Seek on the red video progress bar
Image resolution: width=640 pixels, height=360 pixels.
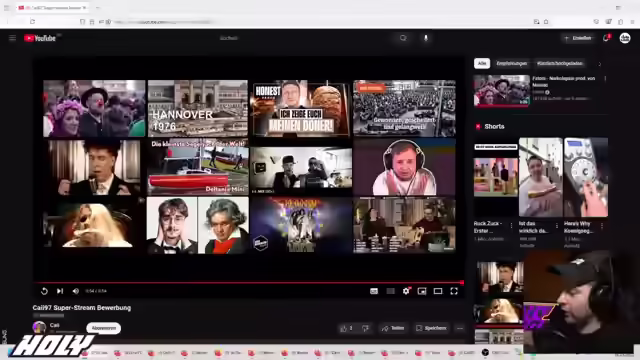(x=249, y=282)
